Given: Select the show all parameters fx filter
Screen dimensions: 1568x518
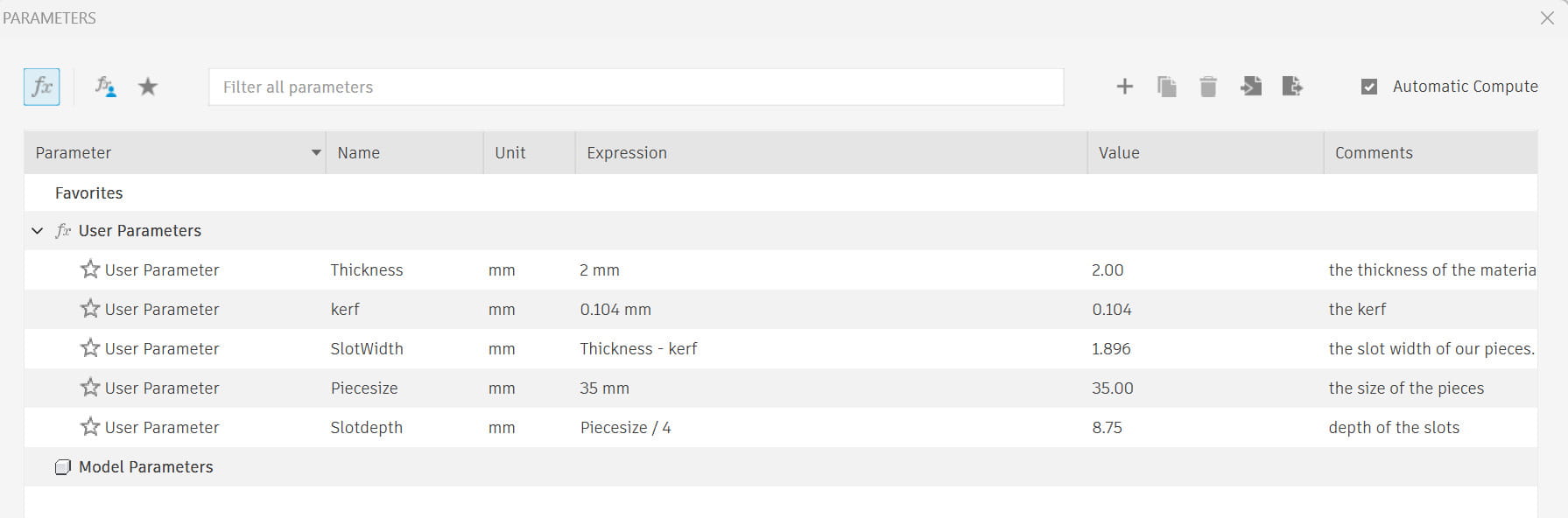Looking at the screenshot, I should [x=41, y=87].
